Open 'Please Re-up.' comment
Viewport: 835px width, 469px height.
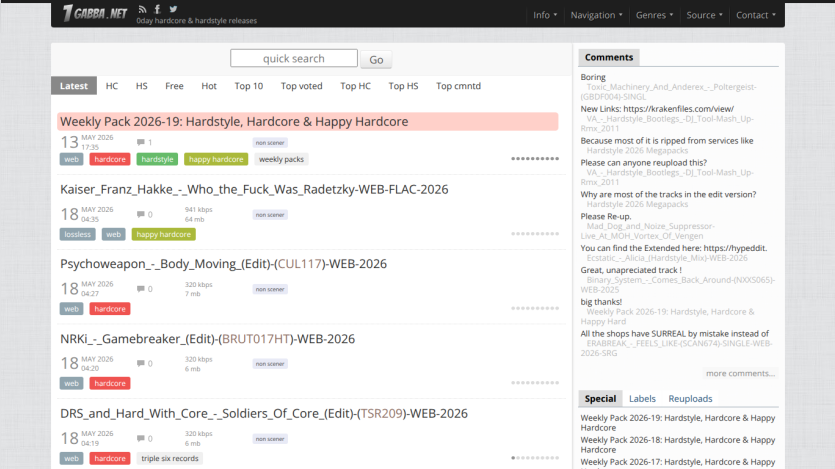(605, 217)
